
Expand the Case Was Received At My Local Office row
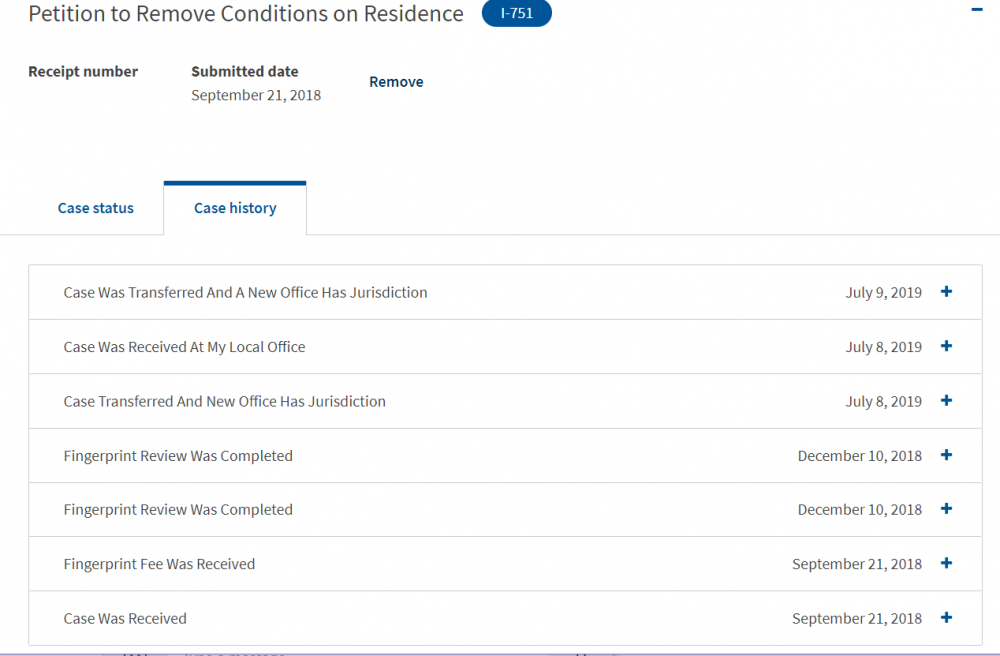pyautogui.click(x=505, y=347)
